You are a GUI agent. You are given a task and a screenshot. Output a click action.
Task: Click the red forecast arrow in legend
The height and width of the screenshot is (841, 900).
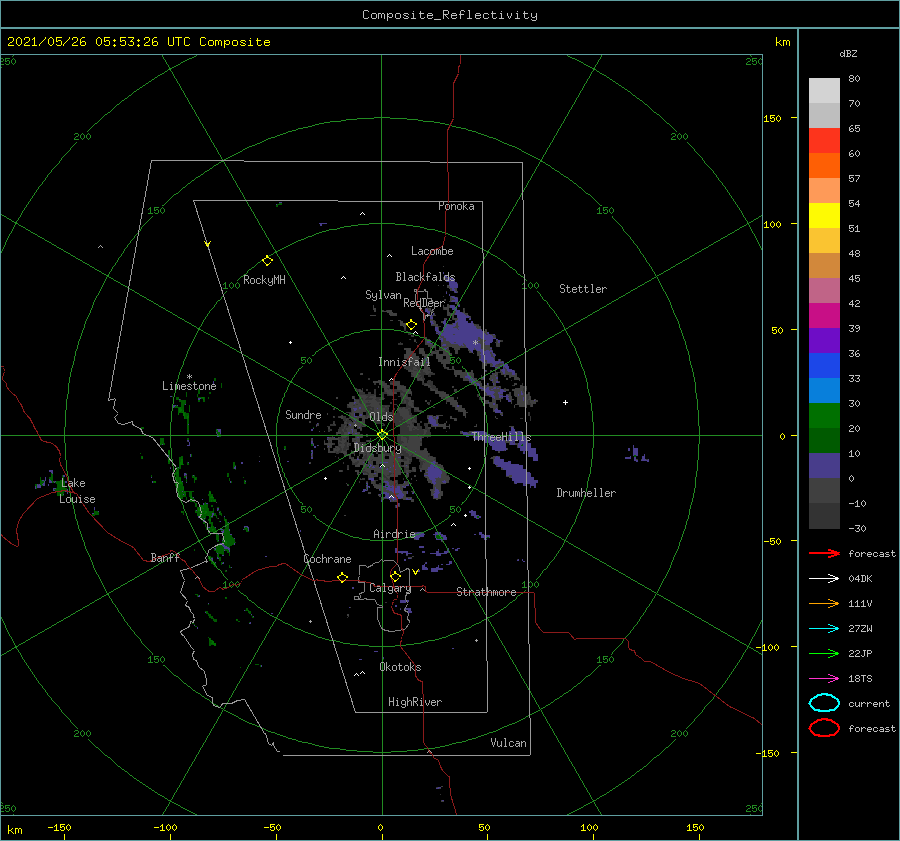coord(824,553)
